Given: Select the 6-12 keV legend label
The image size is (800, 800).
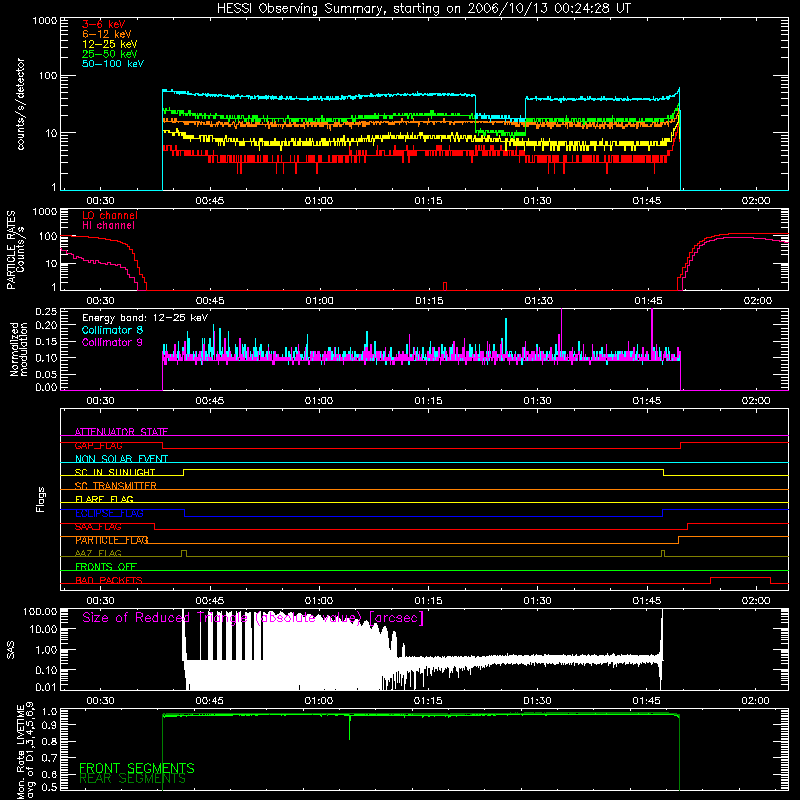Looking at the screenshot, I should (x=107, y=34).
